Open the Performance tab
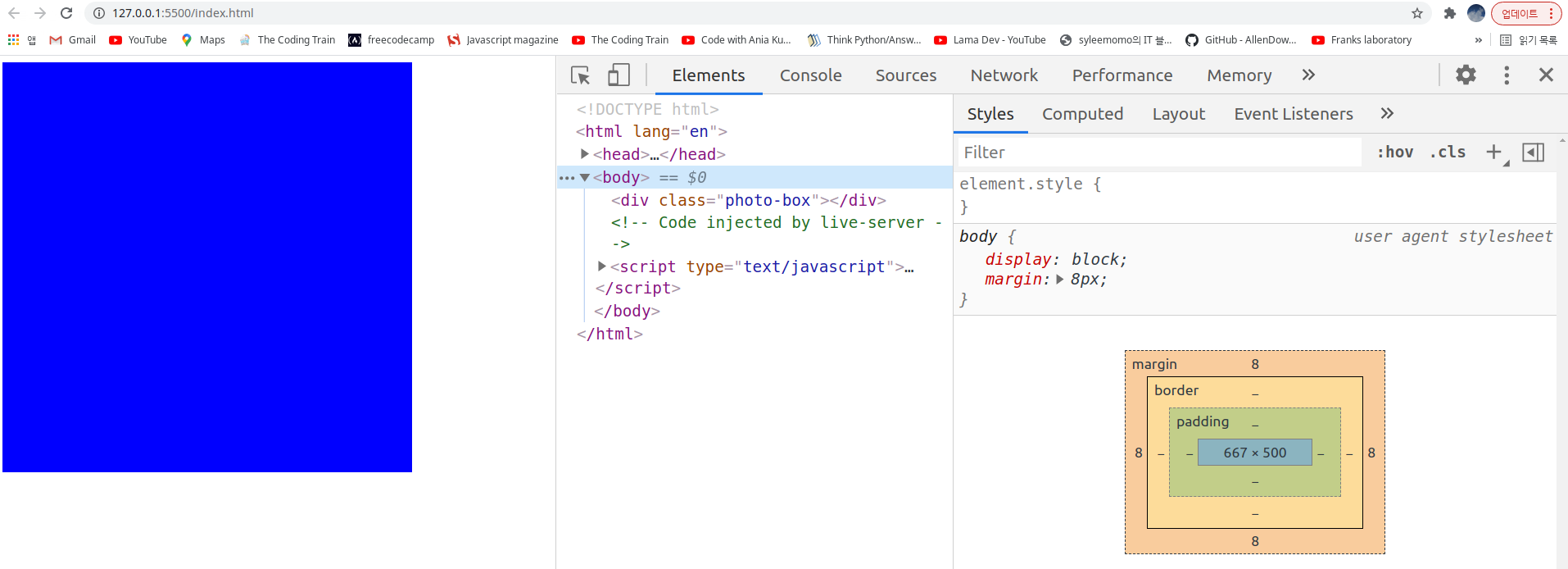1568x569 pixels. coord(1122,75)
